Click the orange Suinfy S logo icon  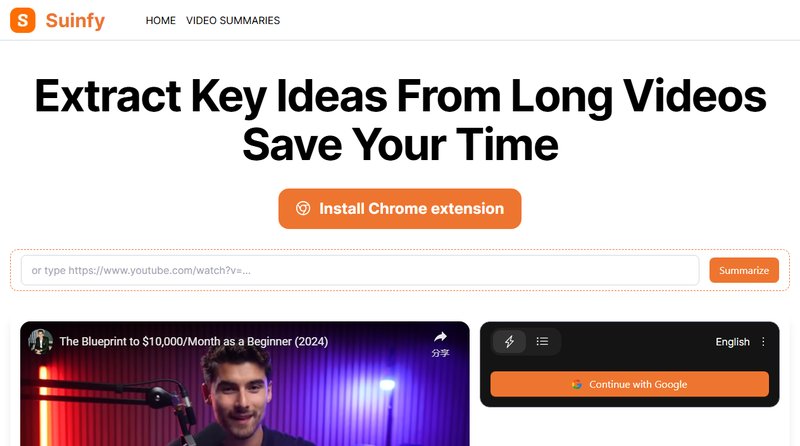pyautogui.click(x=22, y=20)
